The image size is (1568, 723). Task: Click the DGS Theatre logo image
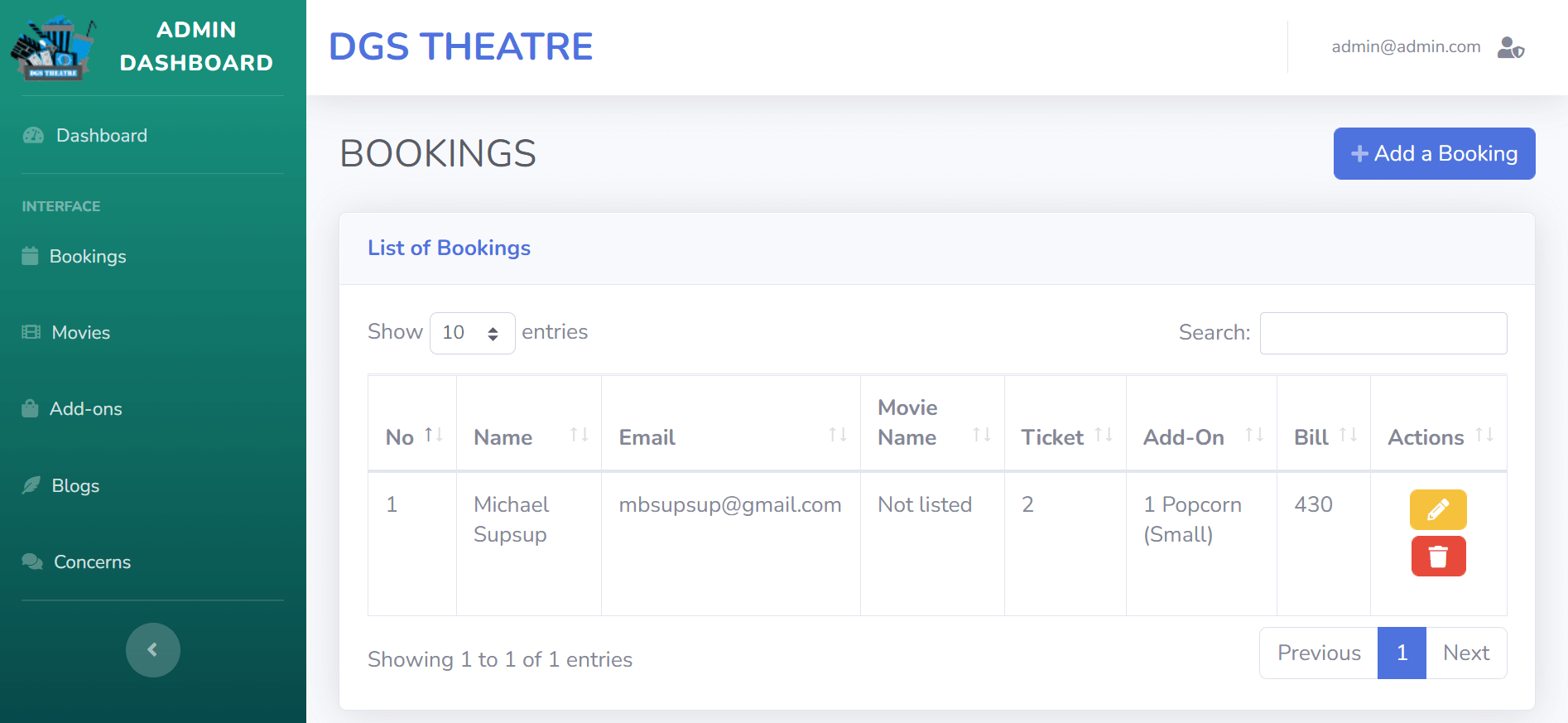52,47
